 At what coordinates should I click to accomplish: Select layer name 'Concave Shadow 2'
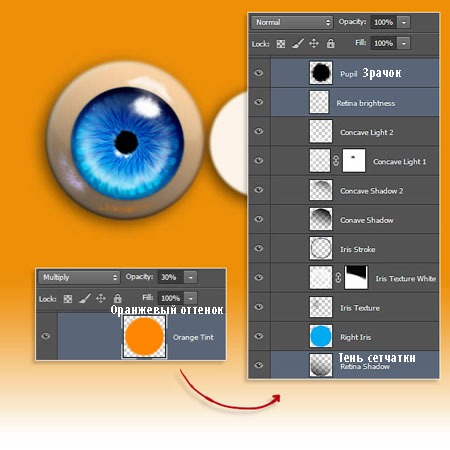[x=372, y=191]
